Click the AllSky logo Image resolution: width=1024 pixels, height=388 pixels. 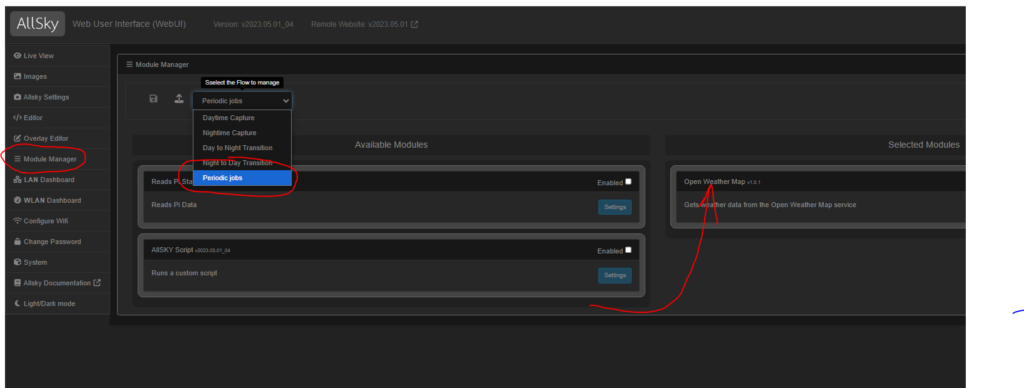(x=37, y=24)
